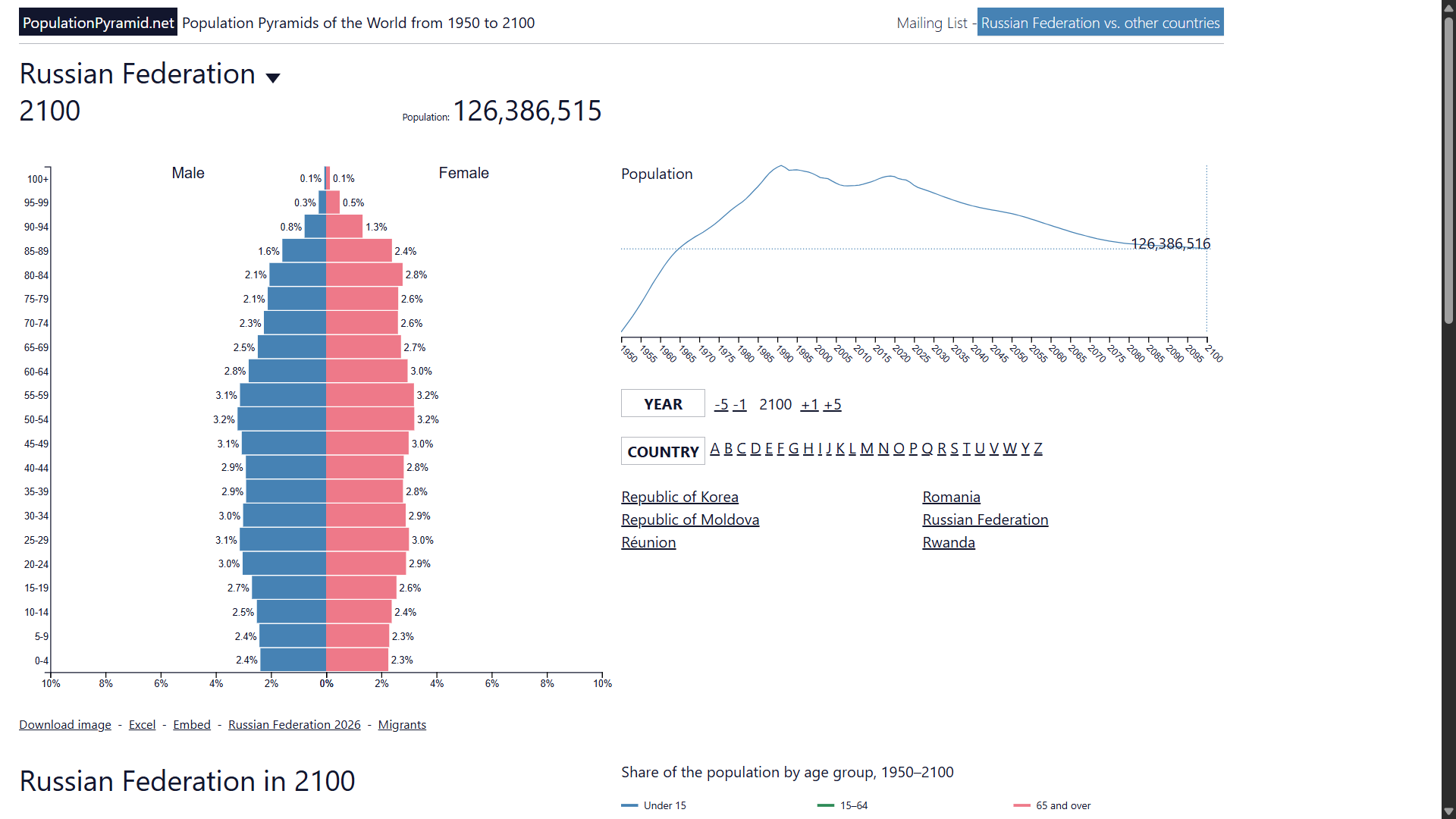1456x819 pixels.
Task: Advance one year with +1
Action: (x=810, y=404)
